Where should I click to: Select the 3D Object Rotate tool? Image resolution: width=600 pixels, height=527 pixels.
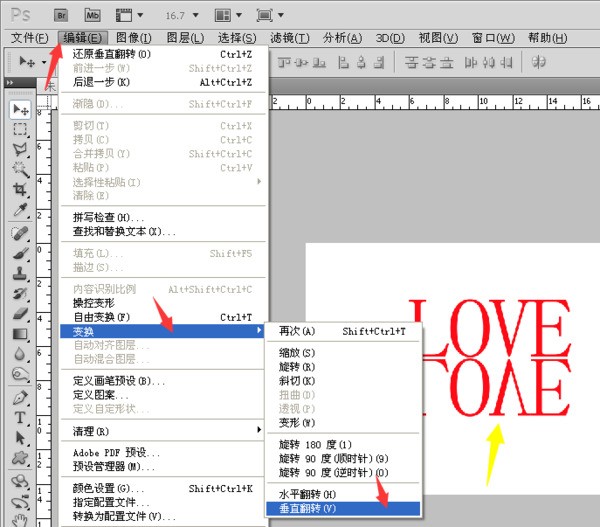(x=20, y=481)
